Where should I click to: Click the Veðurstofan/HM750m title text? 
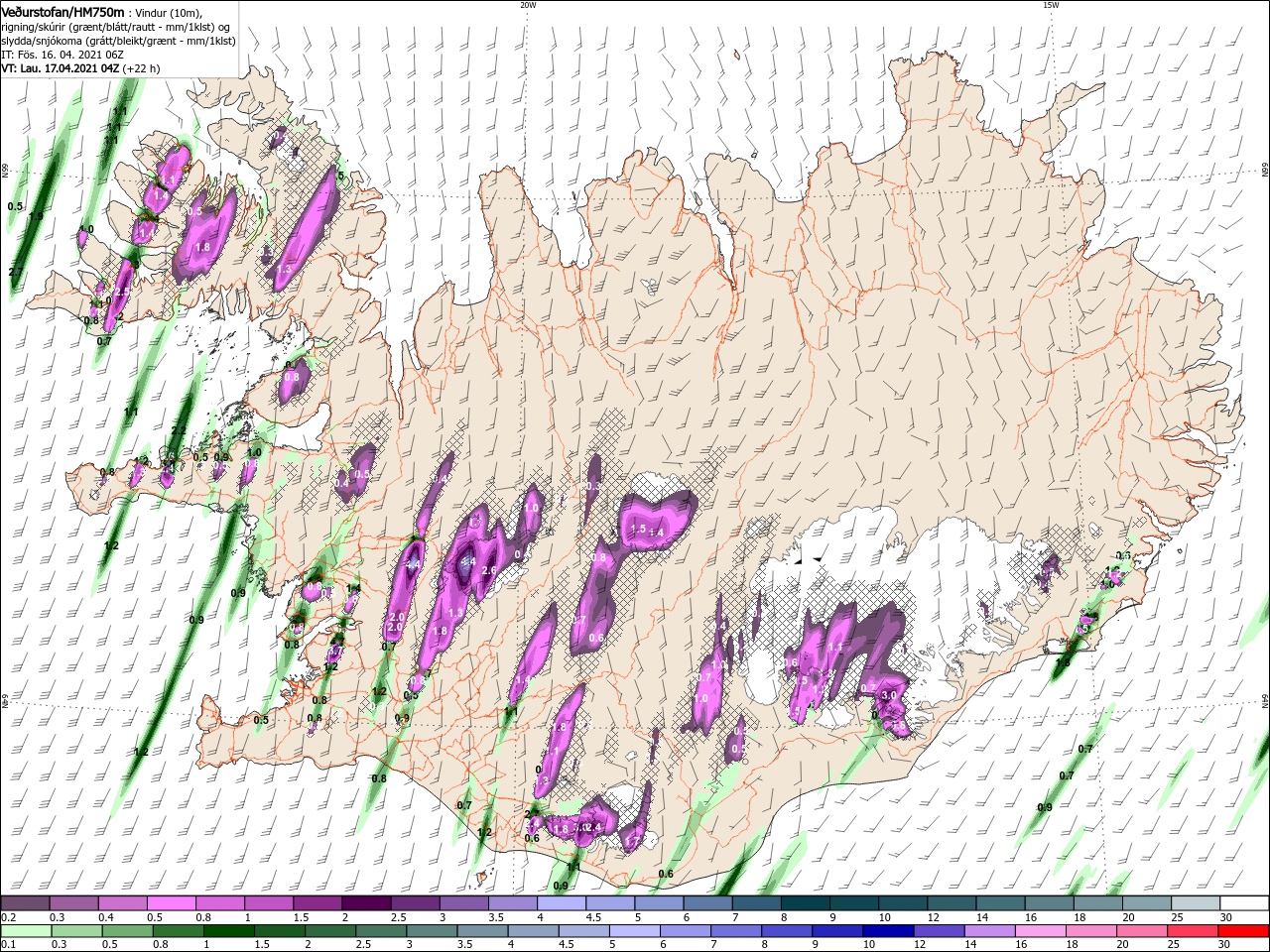(x=63, y=11)
